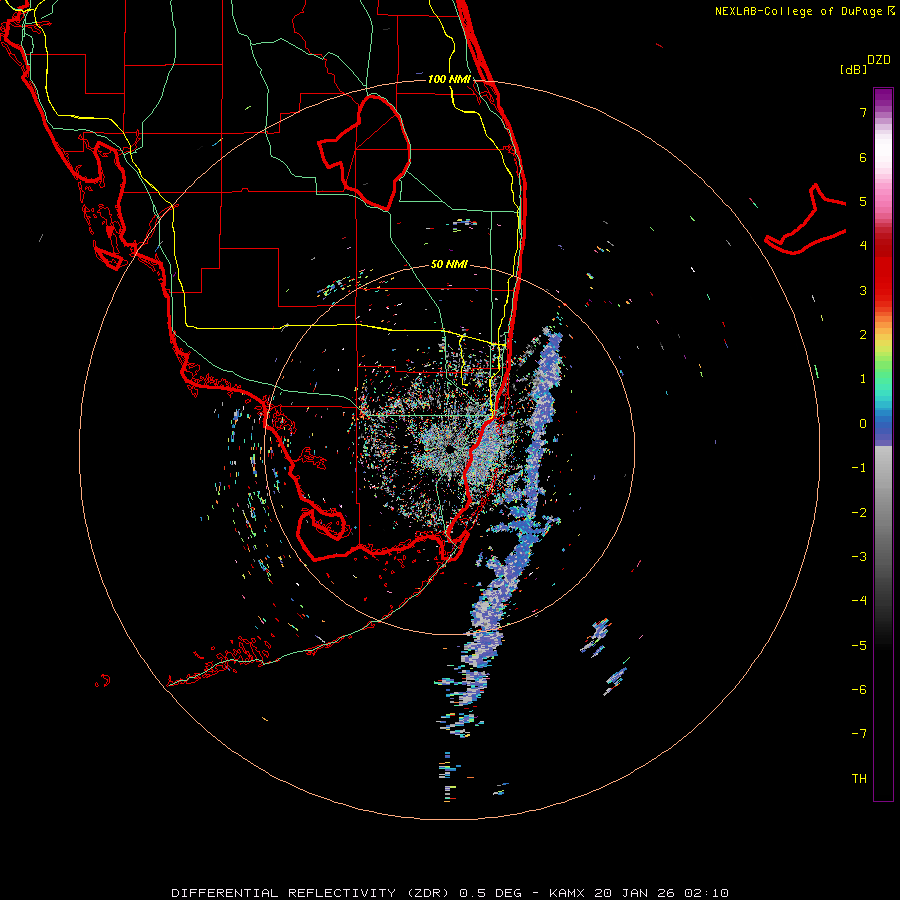The height and width of the screenshot is (900, 900).
Task: Click the [dB] units label
Action: [x=854, y=69]
